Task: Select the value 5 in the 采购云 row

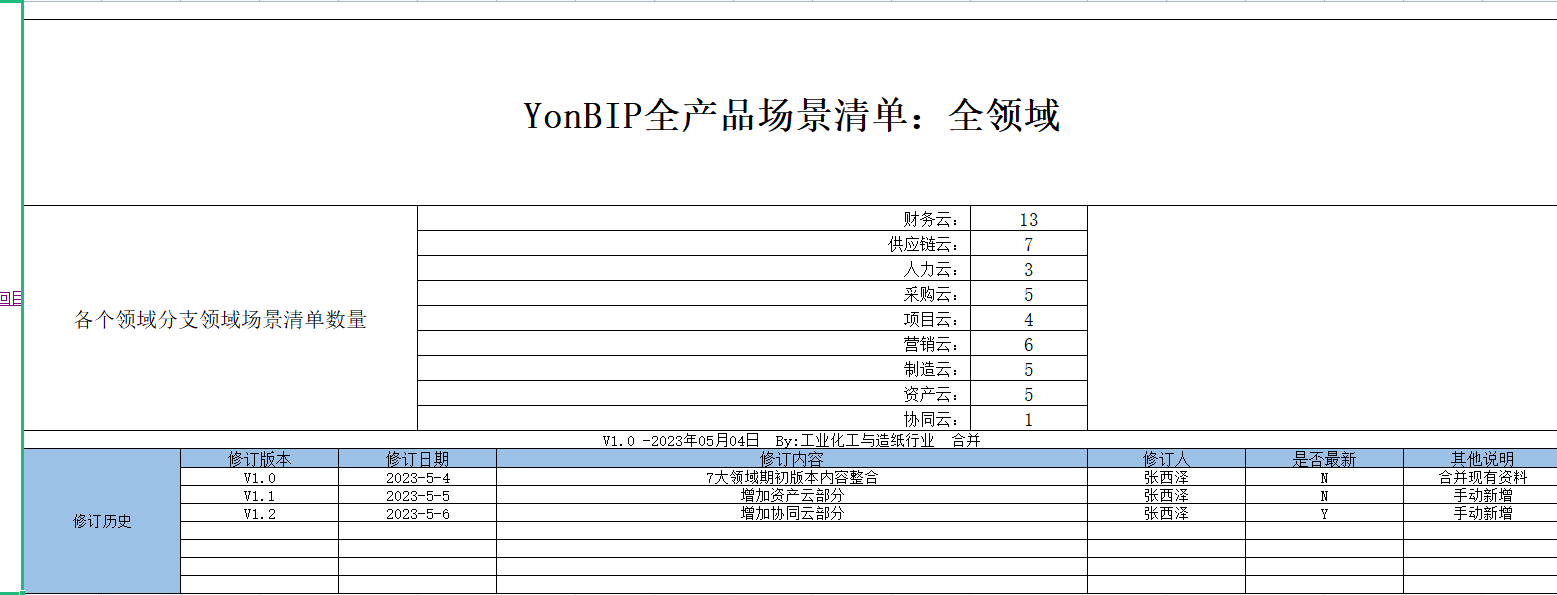Action: pyautogui.click(x=1029, y=294)
